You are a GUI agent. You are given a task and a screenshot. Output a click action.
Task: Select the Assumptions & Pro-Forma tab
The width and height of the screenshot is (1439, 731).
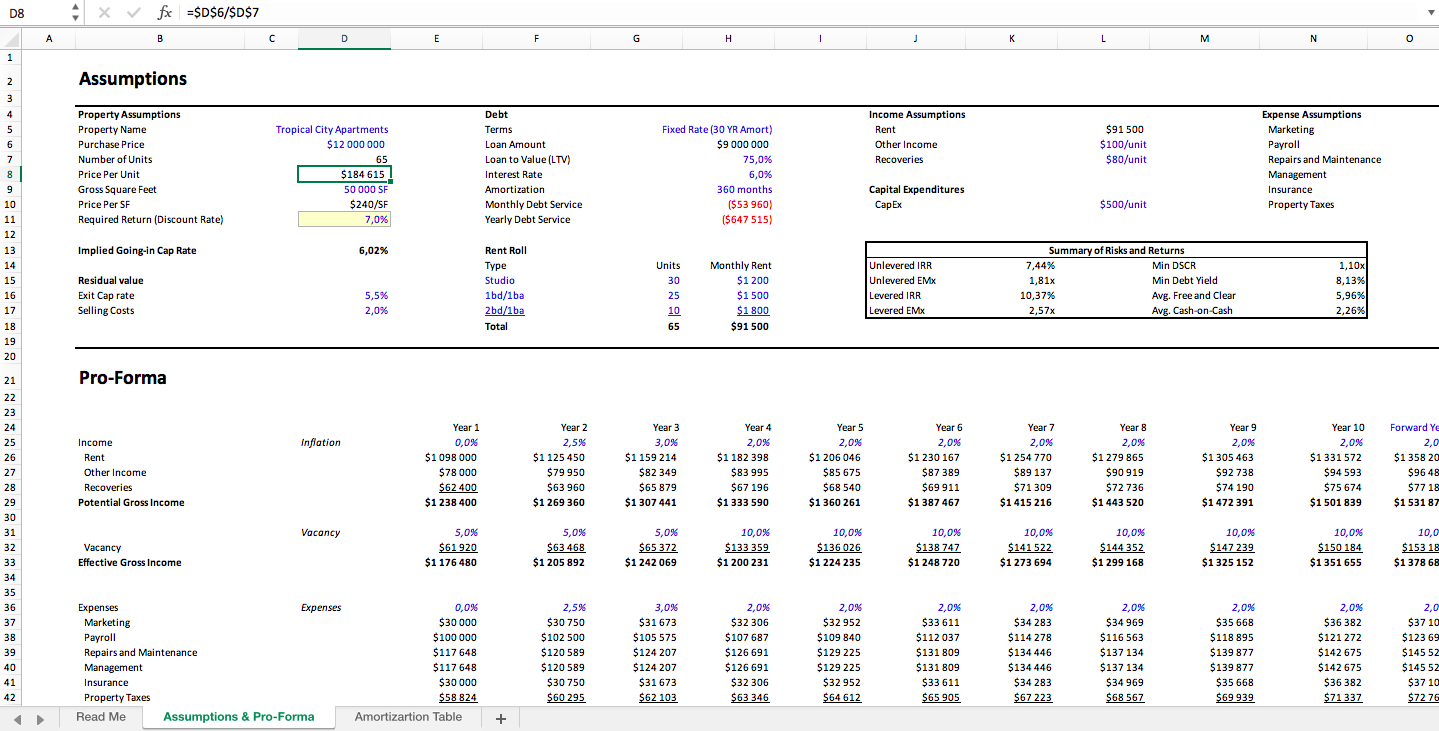pos(239,717)
